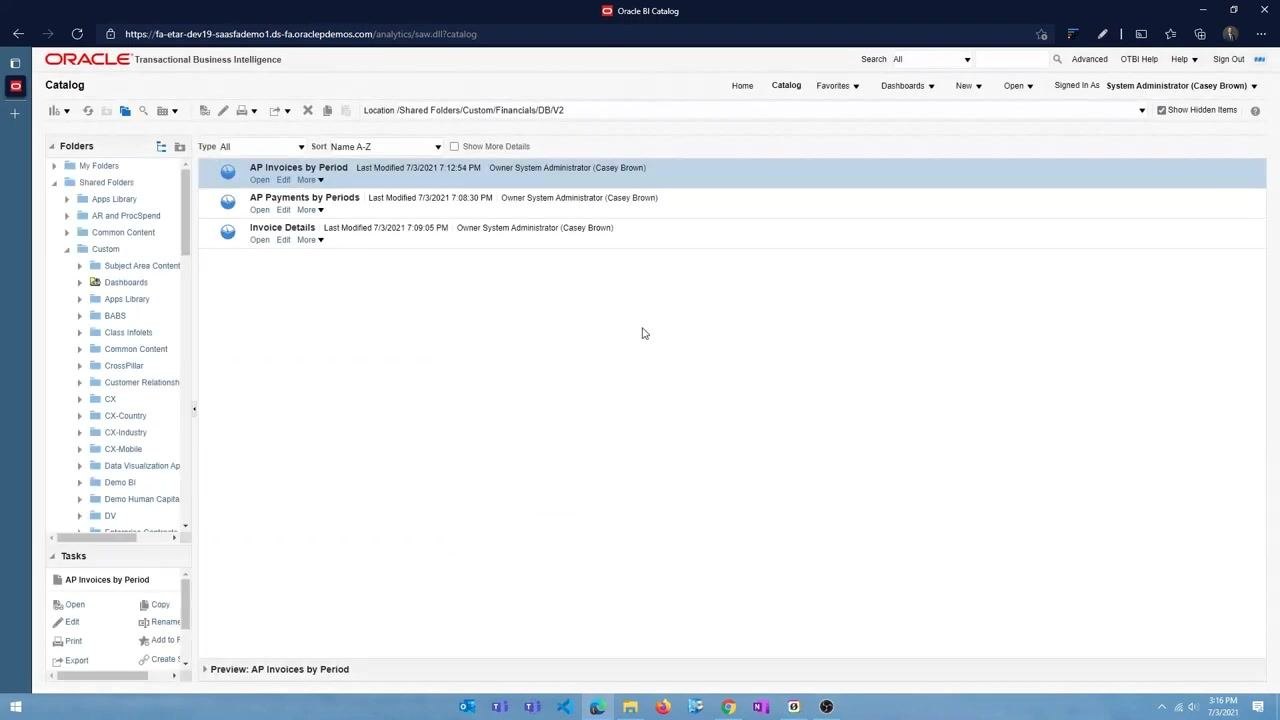Open the Favorites menu
Viewport: 1280px width, 720px height.
click(x=838, y=86)
